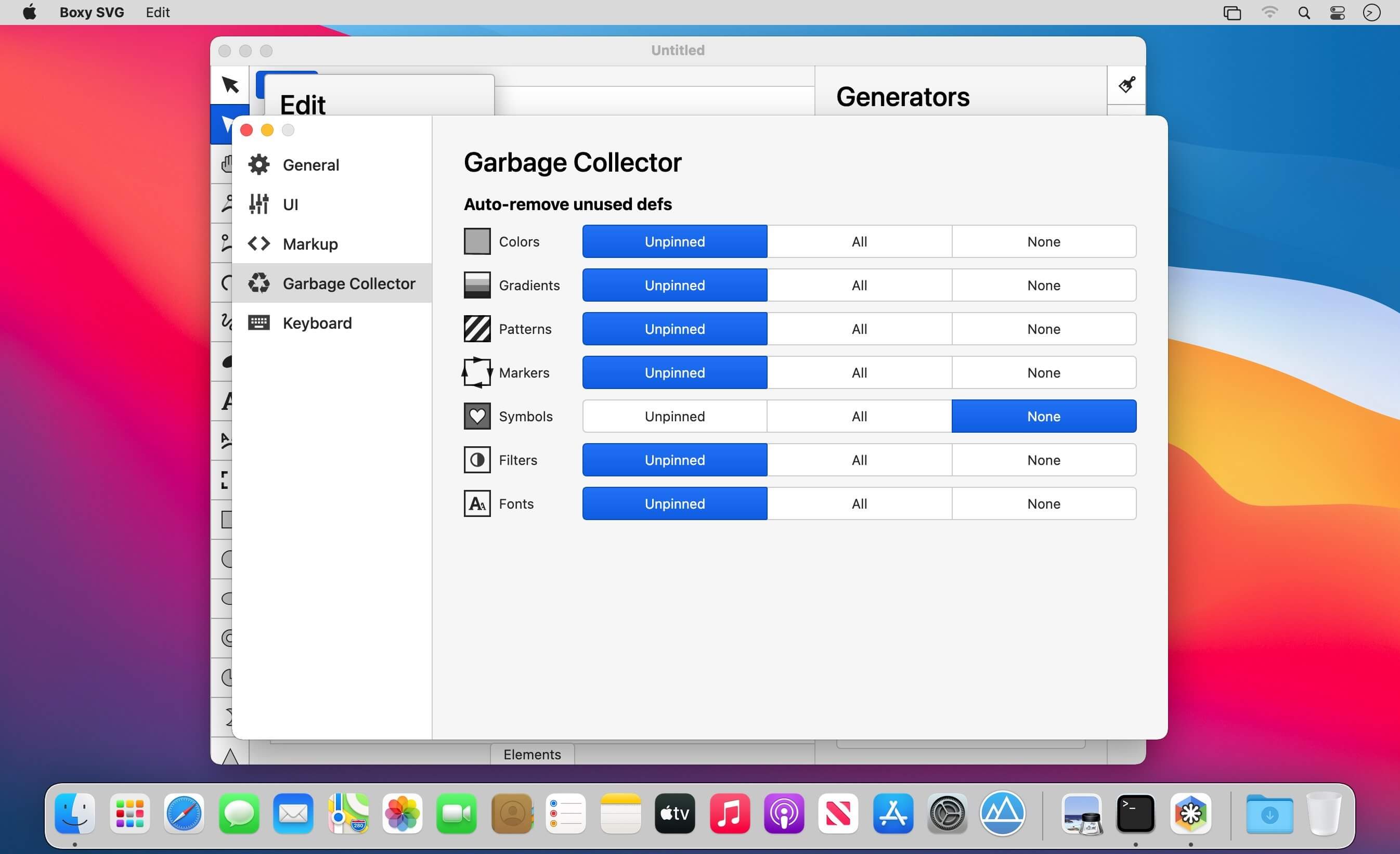The height and width of the screenshot is (854, 1400).
Task: Open System Preferences from dock
Action: click(x=945, y=812)
